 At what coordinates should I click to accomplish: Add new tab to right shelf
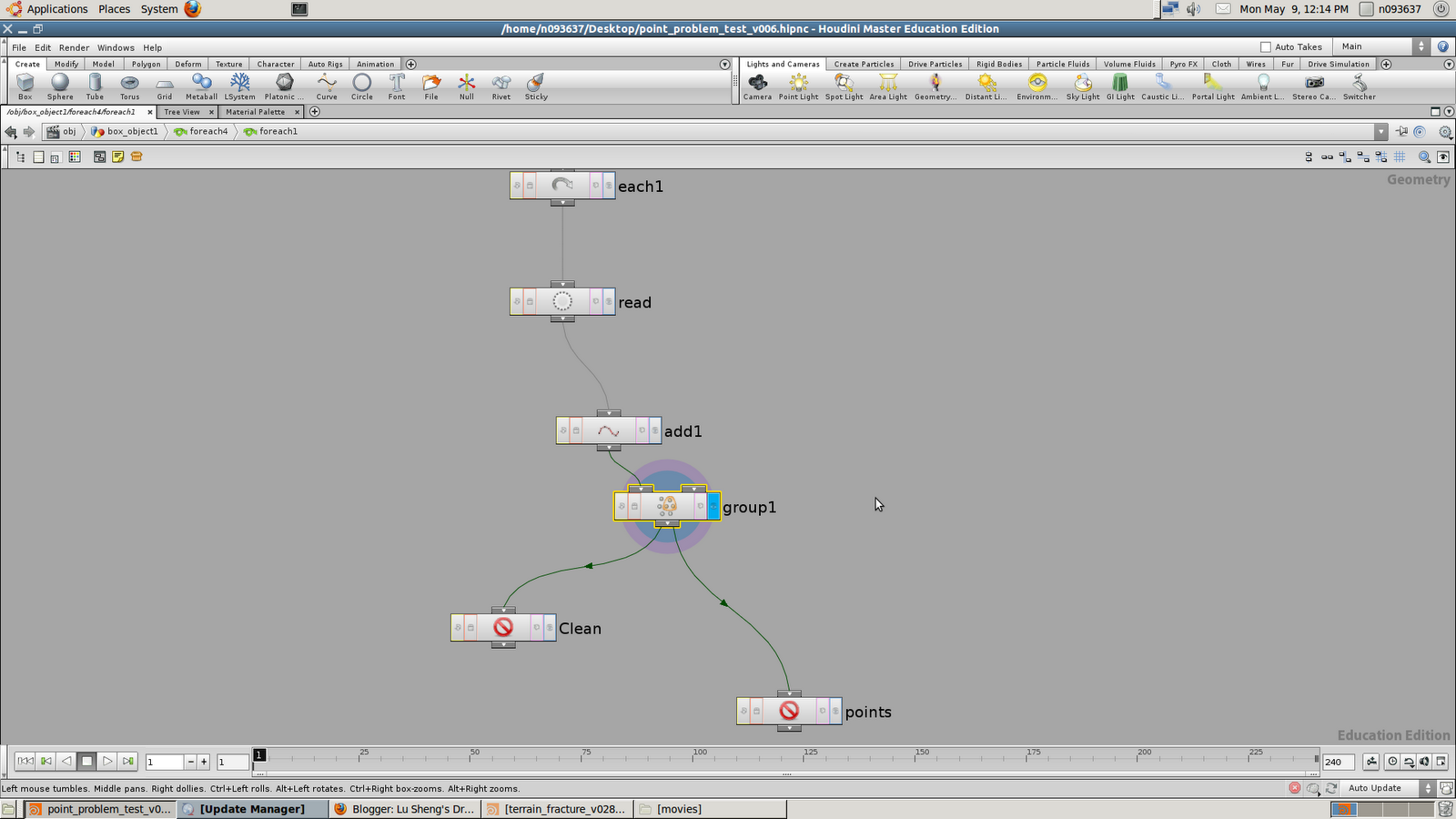coord(1386,64)
